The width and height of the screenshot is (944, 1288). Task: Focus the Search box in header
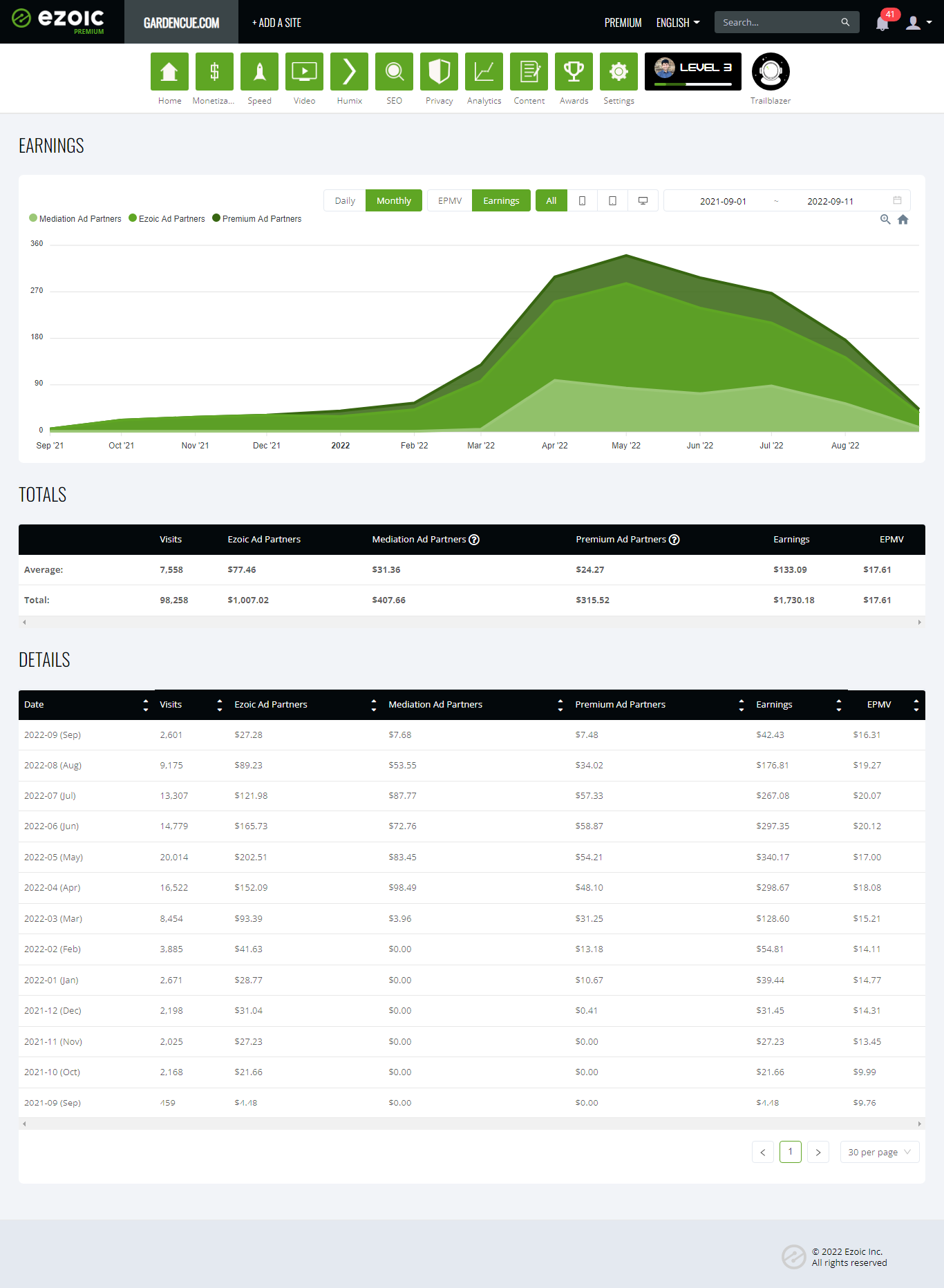pyautogui.click(x=777, y=22)
